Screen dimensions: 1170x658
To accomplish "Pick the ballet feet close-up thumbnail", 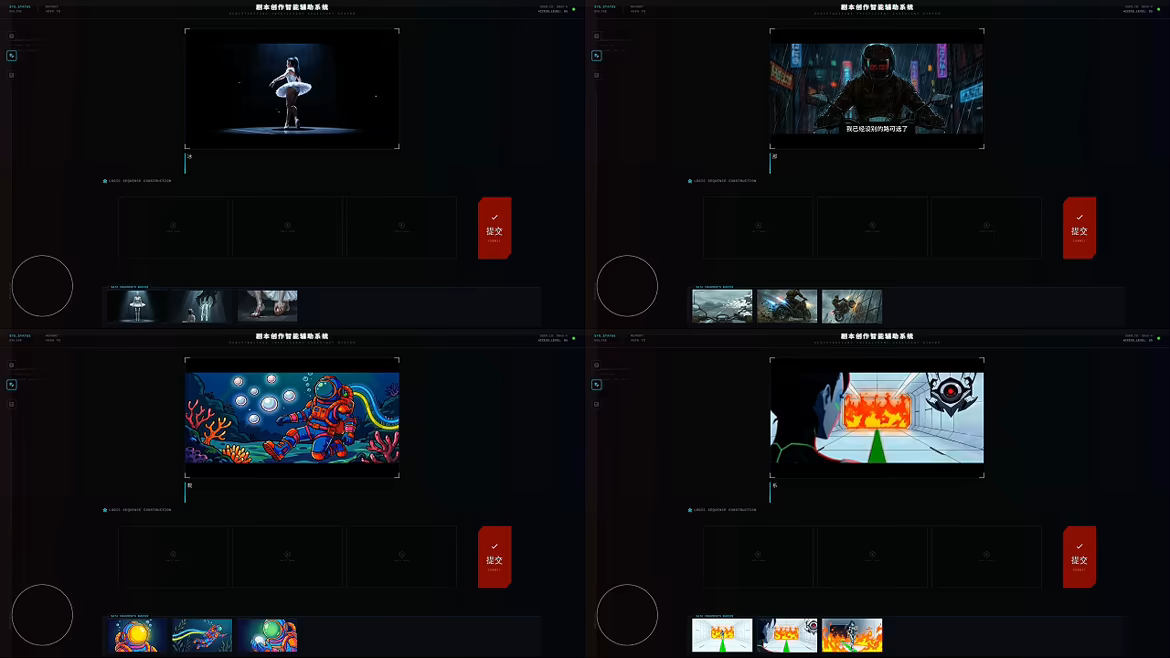I will [267, 306].
